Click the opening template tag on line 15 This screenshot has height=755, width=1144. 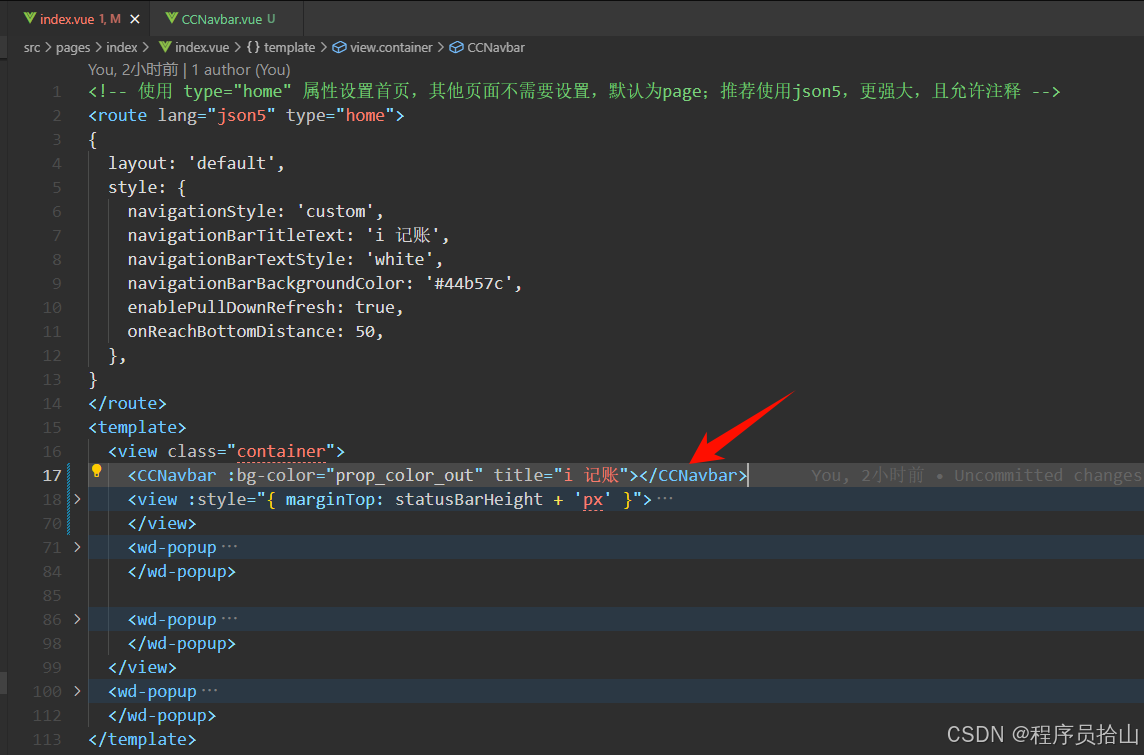tap(137, 427)
